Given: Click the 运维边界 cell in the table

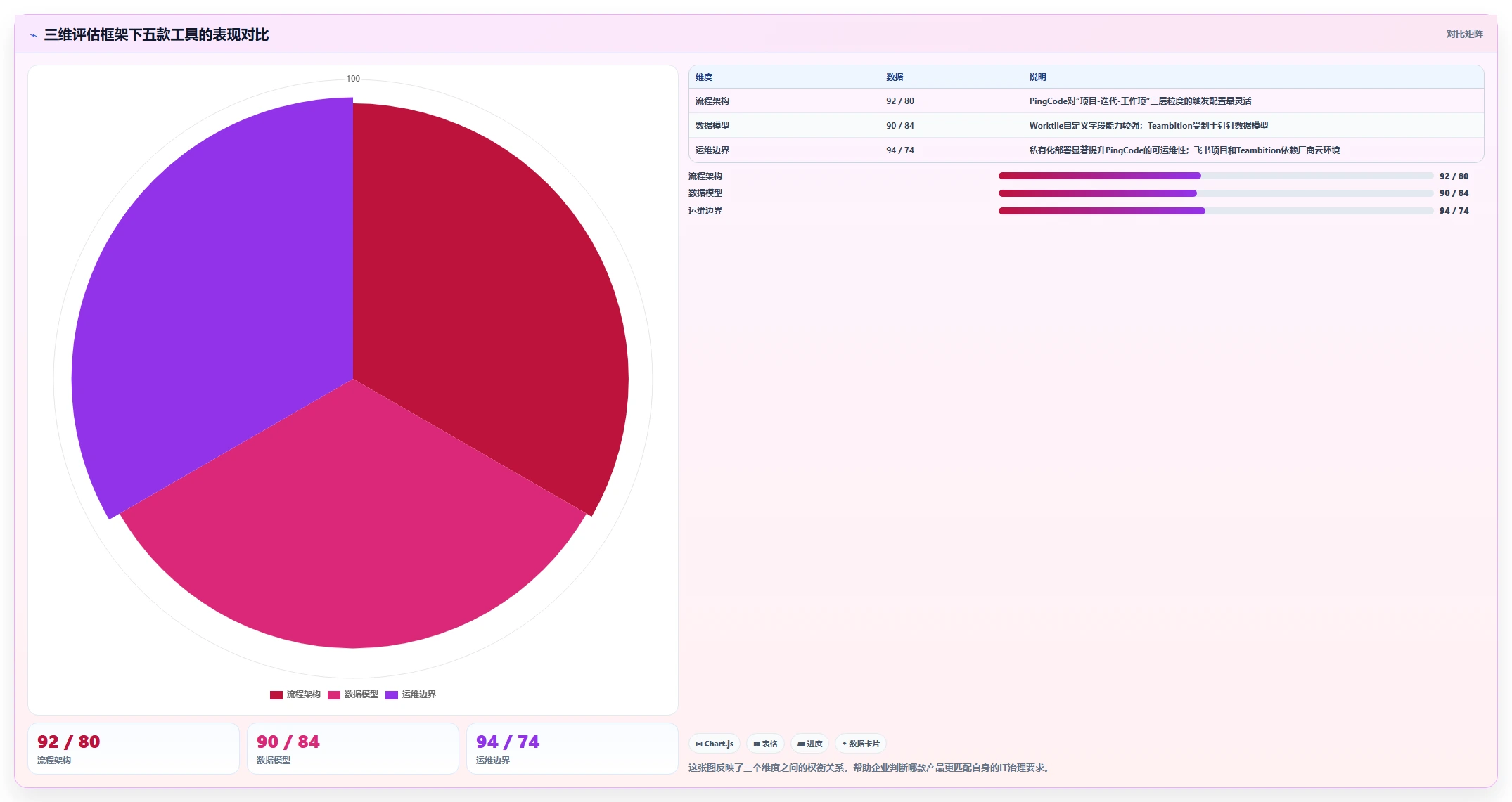Looking at the screenshot, I should [x=712, y=150].
